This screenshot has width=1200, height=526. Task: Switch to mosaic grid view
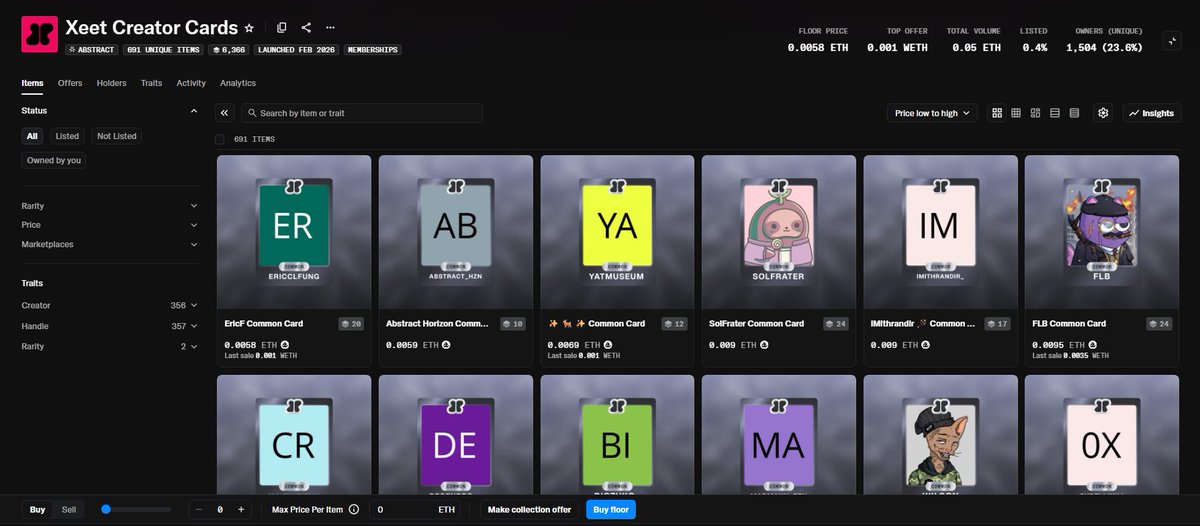pos(1036,113)
